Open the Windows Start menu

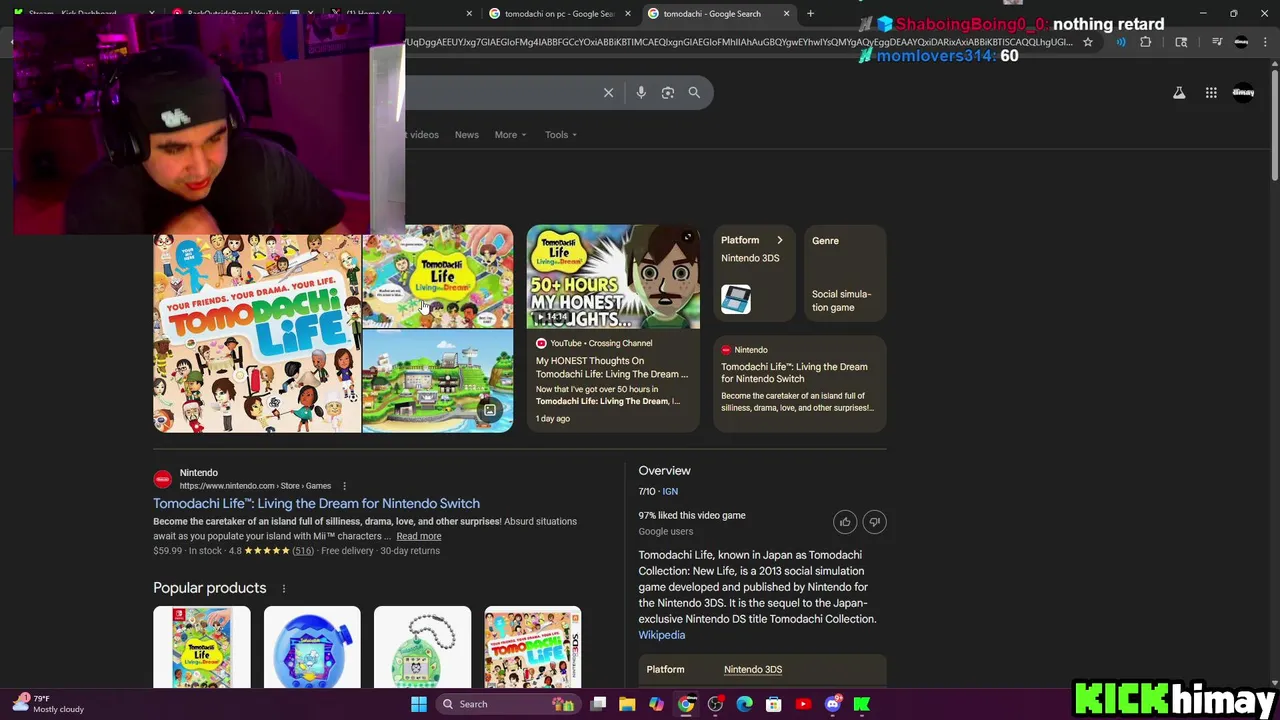click(x=419, y=704)
